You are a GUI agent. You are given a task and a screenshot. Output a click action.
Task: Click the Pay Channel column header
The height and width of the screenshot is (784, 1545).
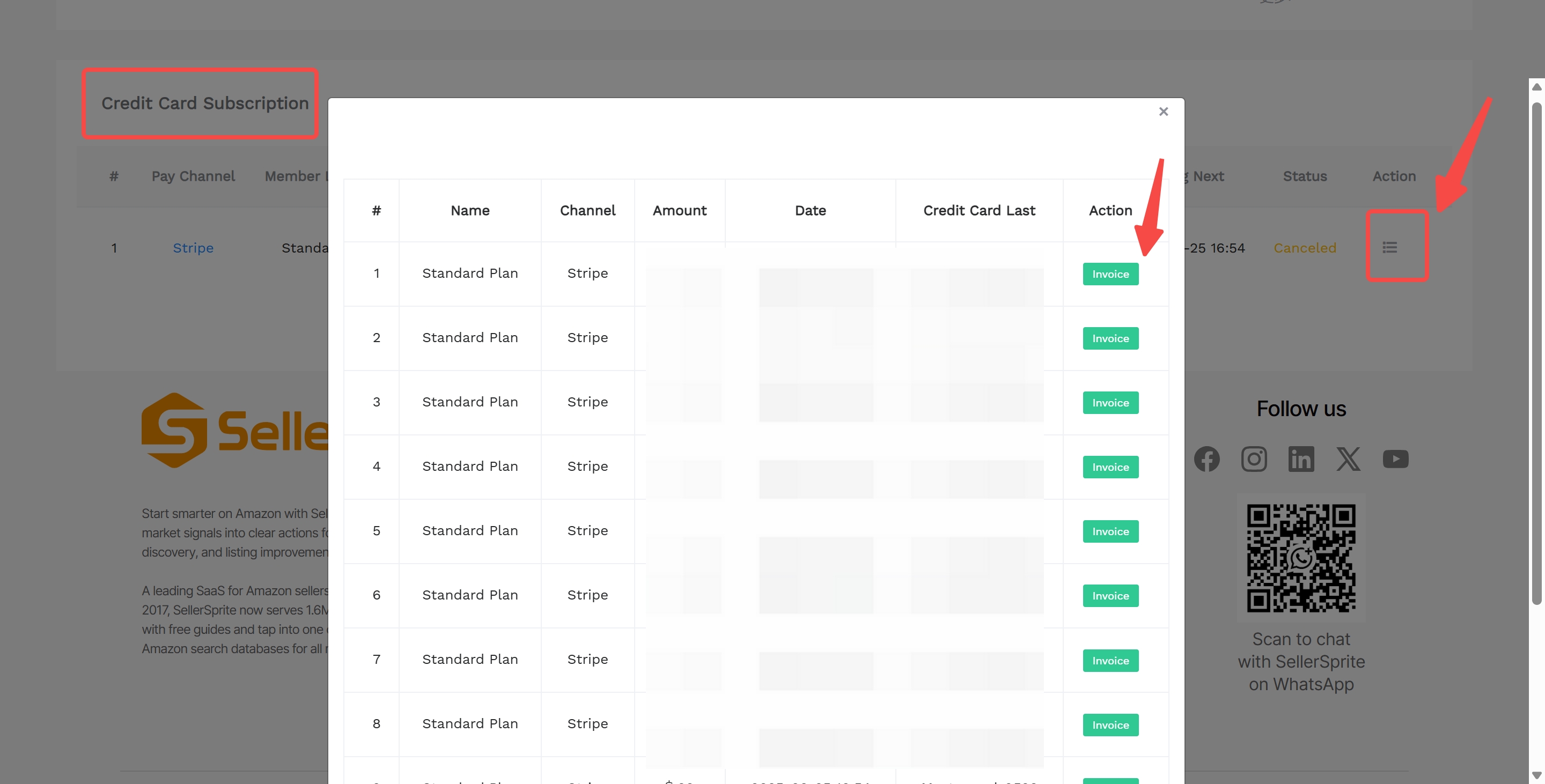[193, 175]
